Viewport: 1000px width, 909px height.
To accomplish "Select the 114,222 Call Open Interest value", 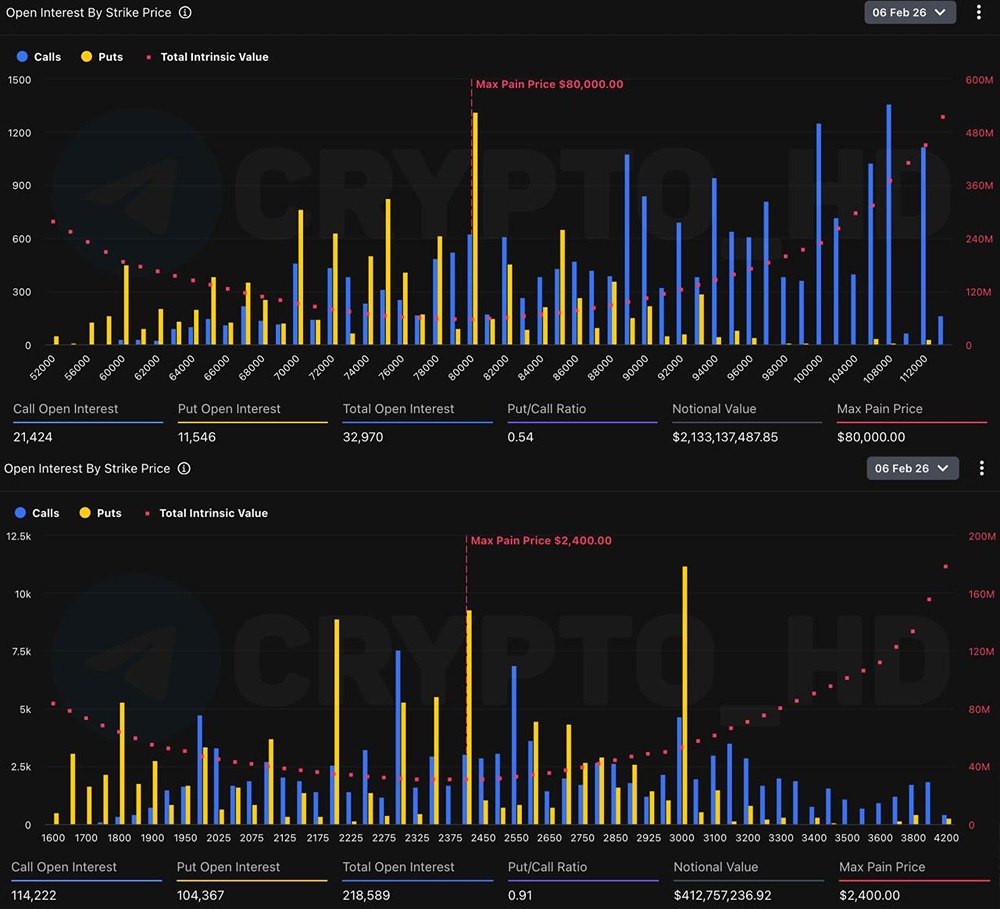I will point(34,895).
